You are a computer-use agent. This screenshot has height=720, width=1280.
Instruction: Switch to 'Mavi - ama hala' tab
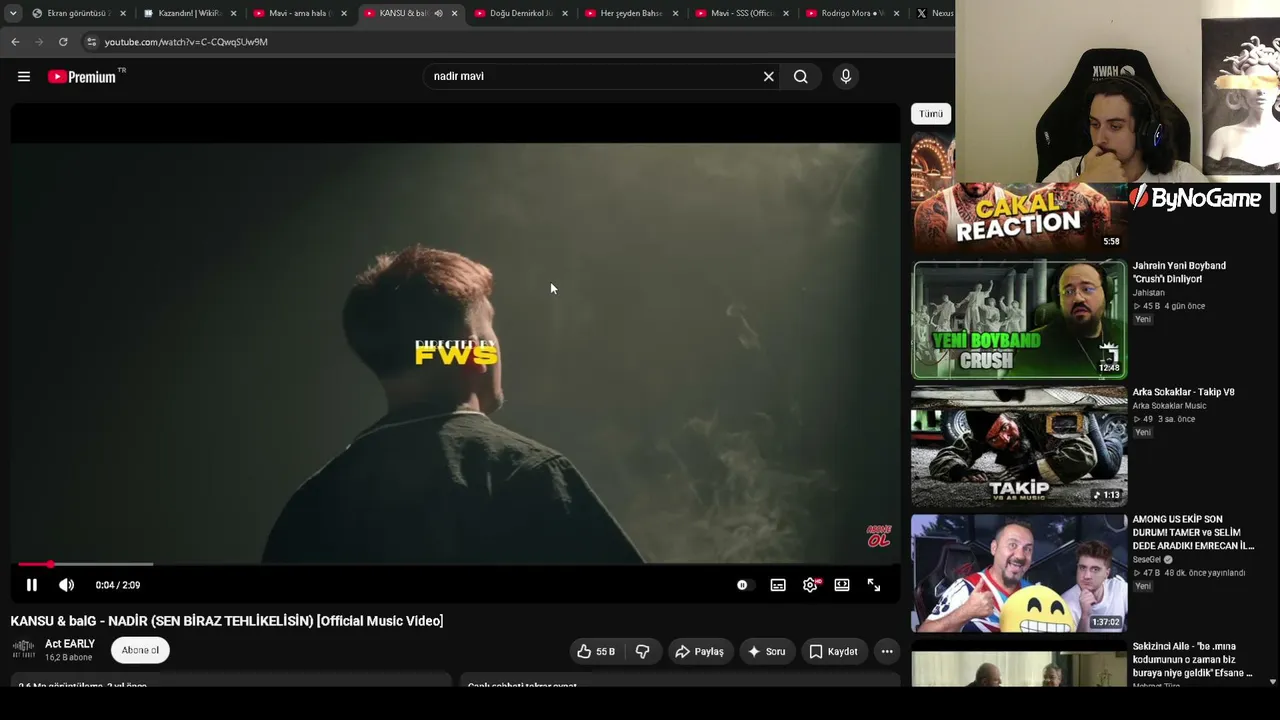(297, 13)
